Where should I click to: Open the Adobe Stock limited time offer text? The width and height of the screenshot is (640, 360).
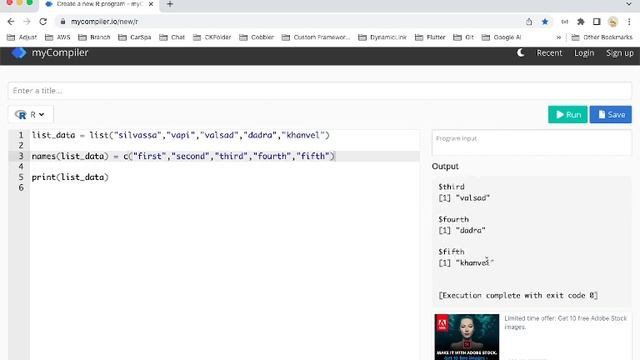[x=566, y=322]
